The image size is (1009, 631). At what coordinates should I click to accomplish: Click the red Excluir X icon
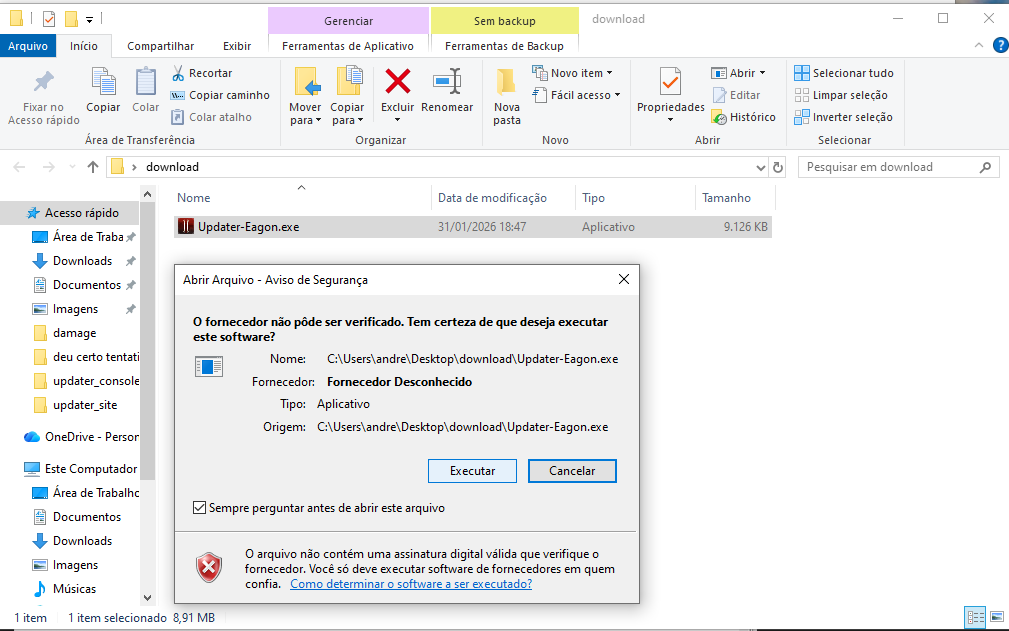398,82
